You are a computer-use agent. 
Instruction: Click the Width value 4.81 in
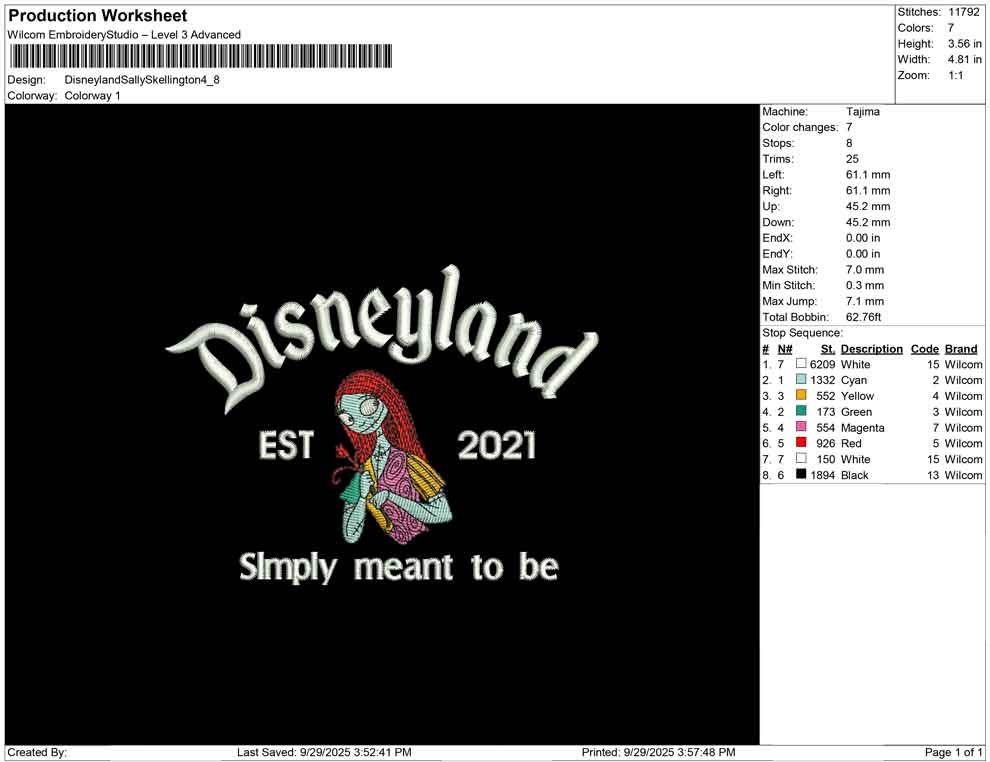(965, 59)
